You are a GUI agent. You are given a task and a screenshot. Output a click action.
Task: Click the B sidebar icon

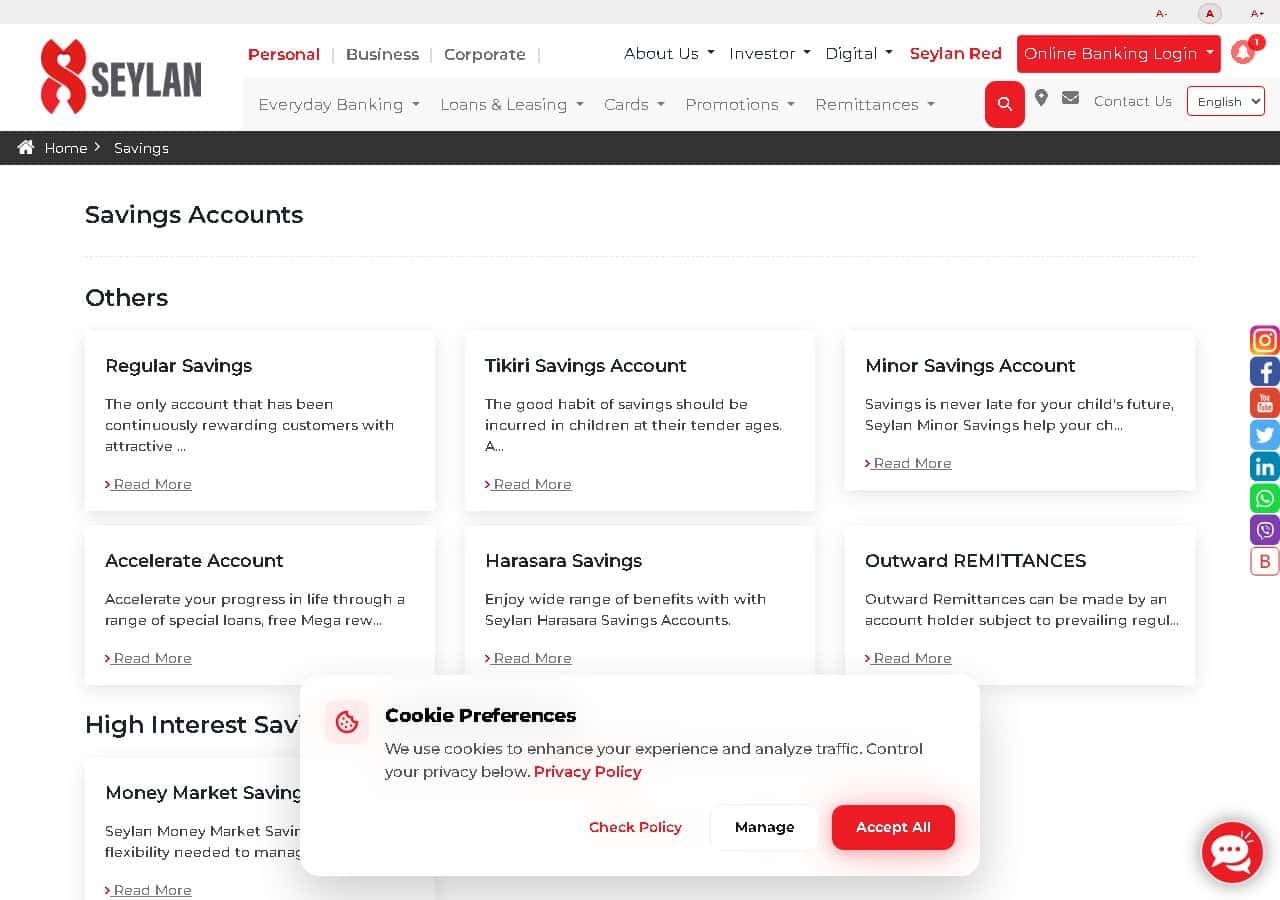click(1265, 562)
